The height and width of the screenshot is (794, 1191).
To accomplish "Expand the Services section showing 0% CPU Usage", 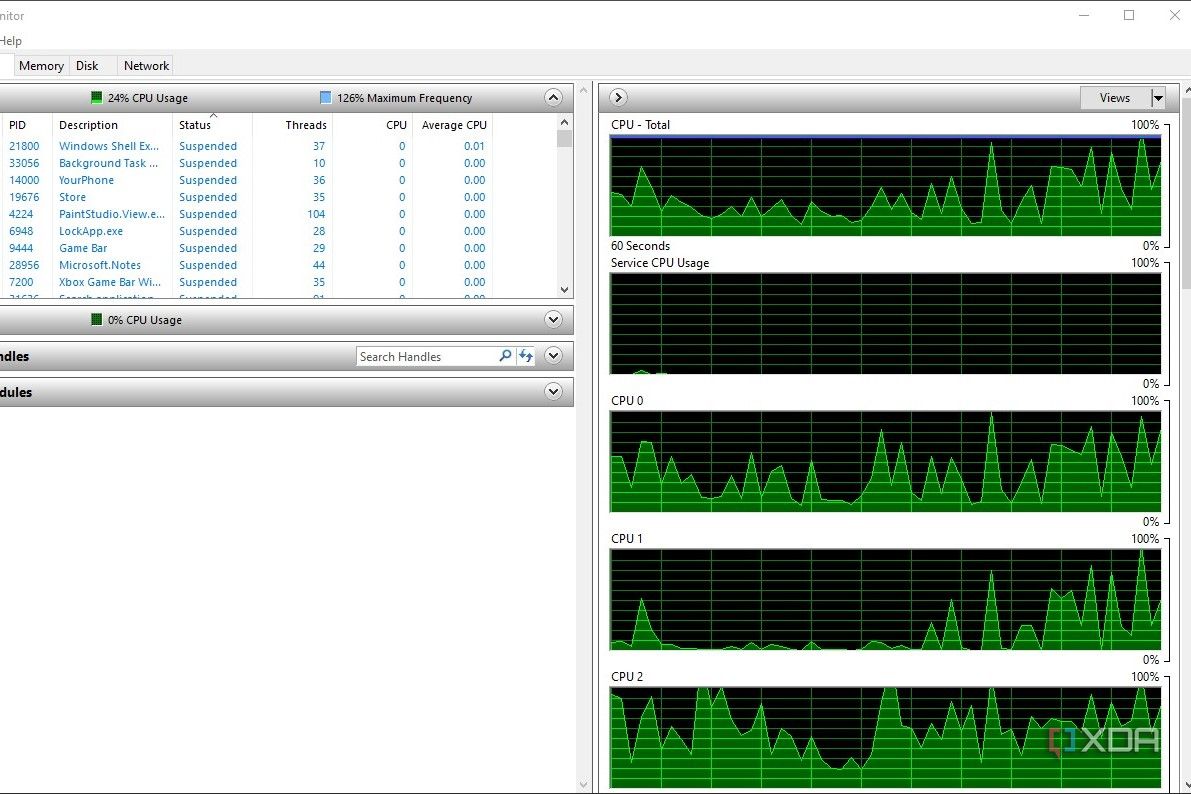I will coord(553,320).
